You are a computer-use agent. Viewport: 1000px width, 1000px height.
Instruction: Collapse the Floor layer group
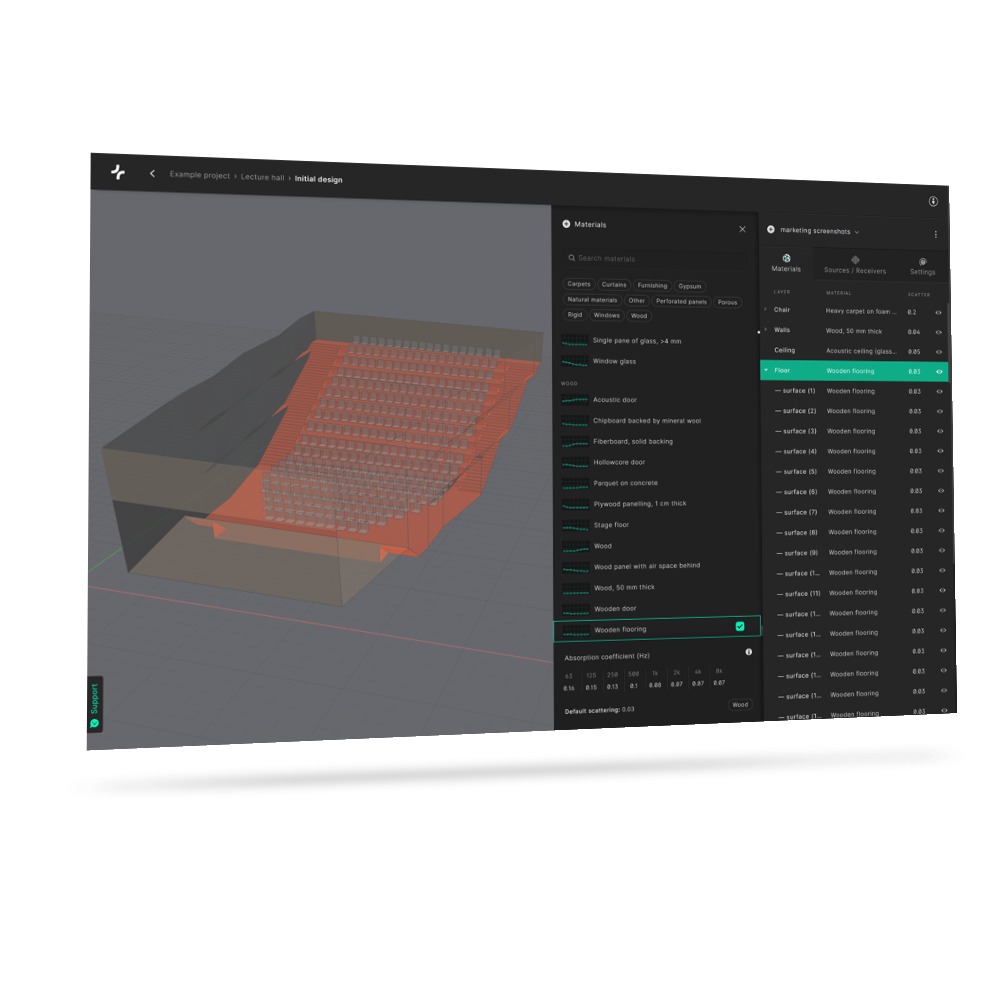tap(766, 370)
